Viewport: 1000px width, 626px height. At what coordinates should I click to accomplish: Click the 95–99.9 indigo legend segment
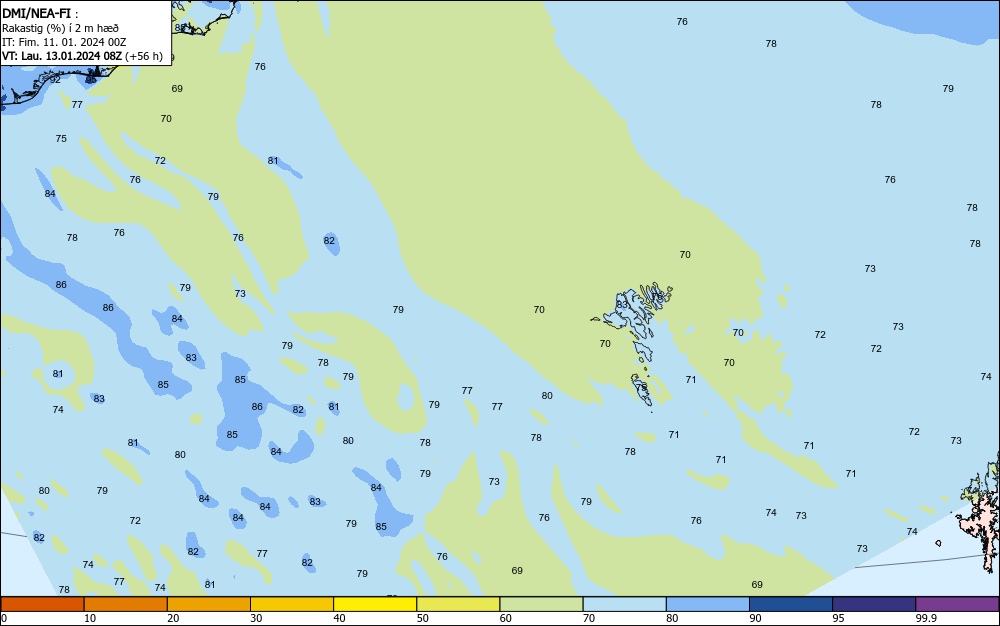coord(874,604)
